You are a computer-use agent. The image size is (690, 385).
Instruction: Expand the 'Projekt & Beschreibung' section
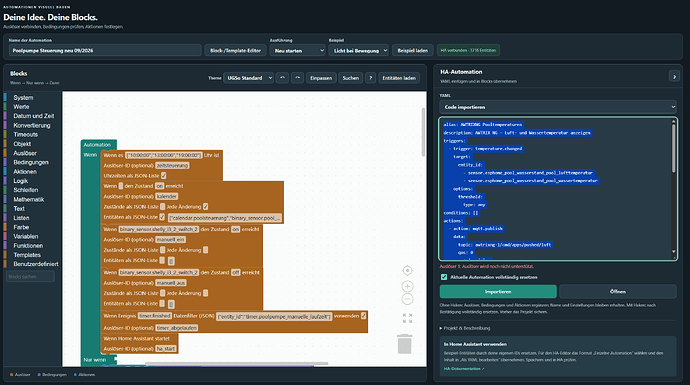pos(465,328)
